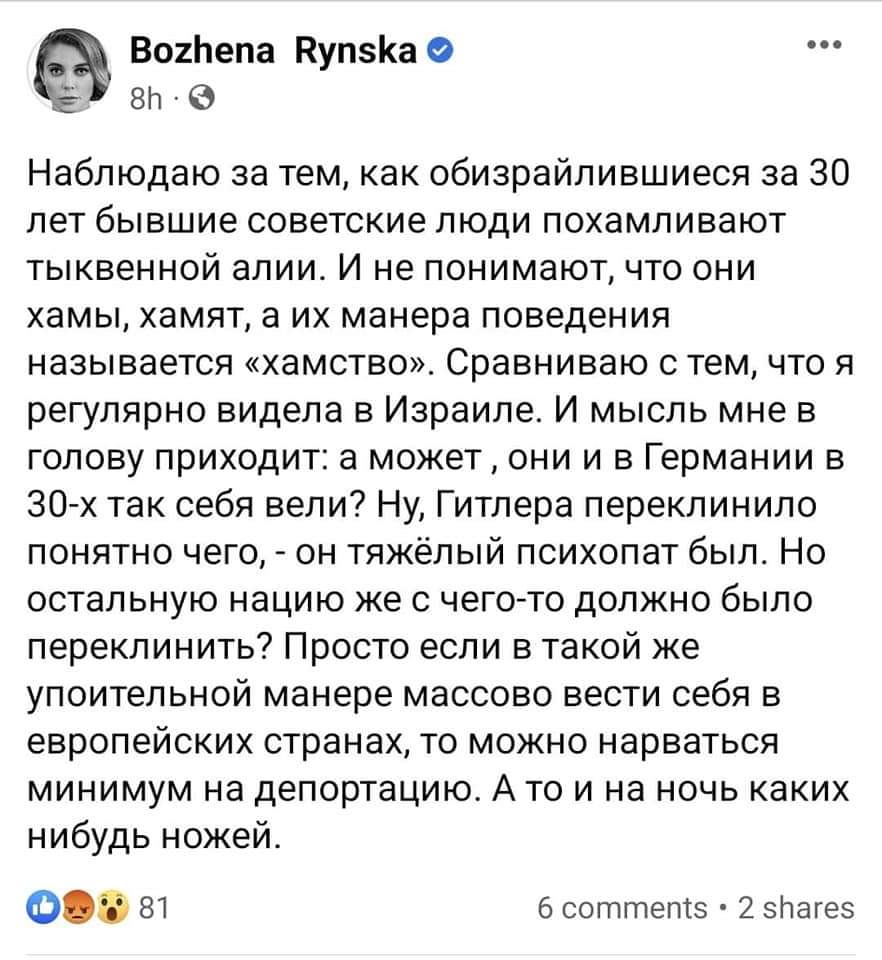Open the three-dot post options menu

tap(824, 45)
